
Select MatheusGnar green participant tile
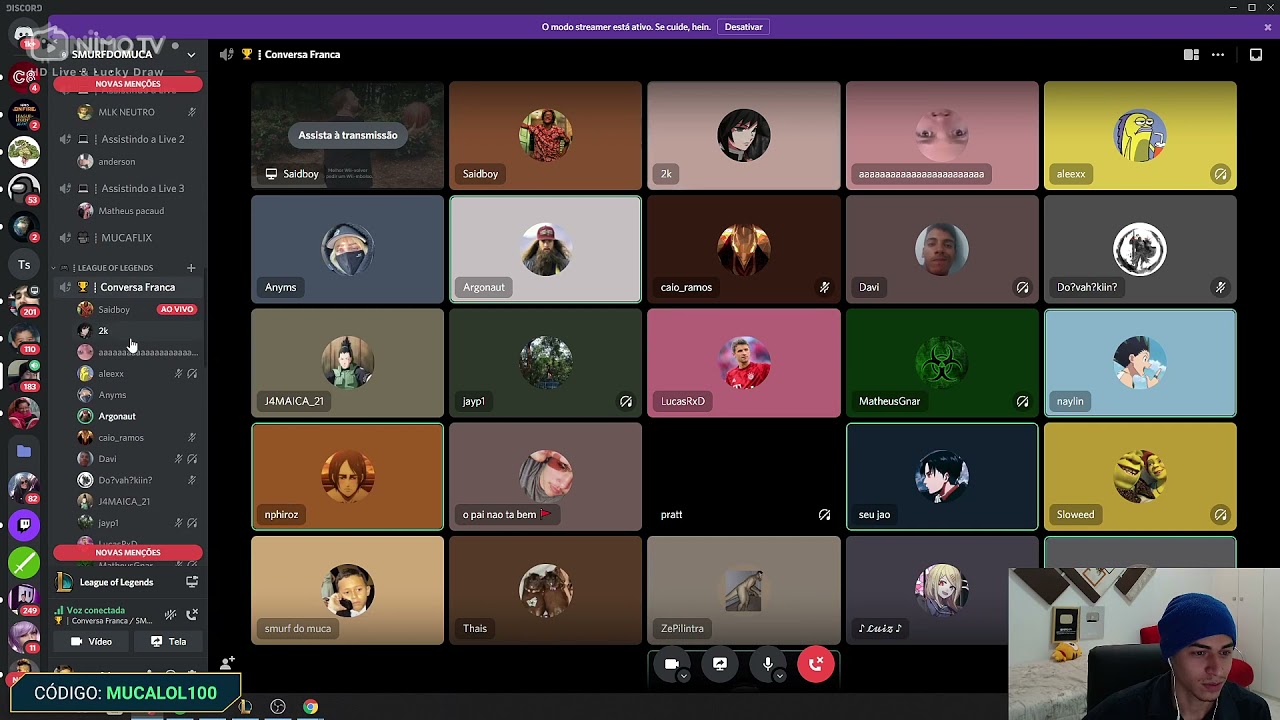coord(942,362)
